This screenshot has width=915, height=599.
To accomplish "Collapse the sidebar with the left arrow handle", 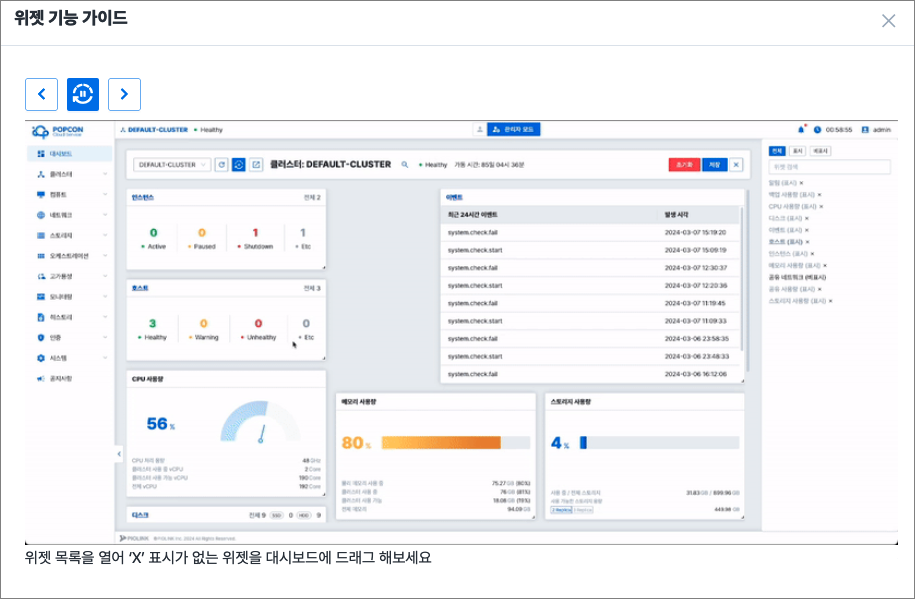I will click(118, 453).
